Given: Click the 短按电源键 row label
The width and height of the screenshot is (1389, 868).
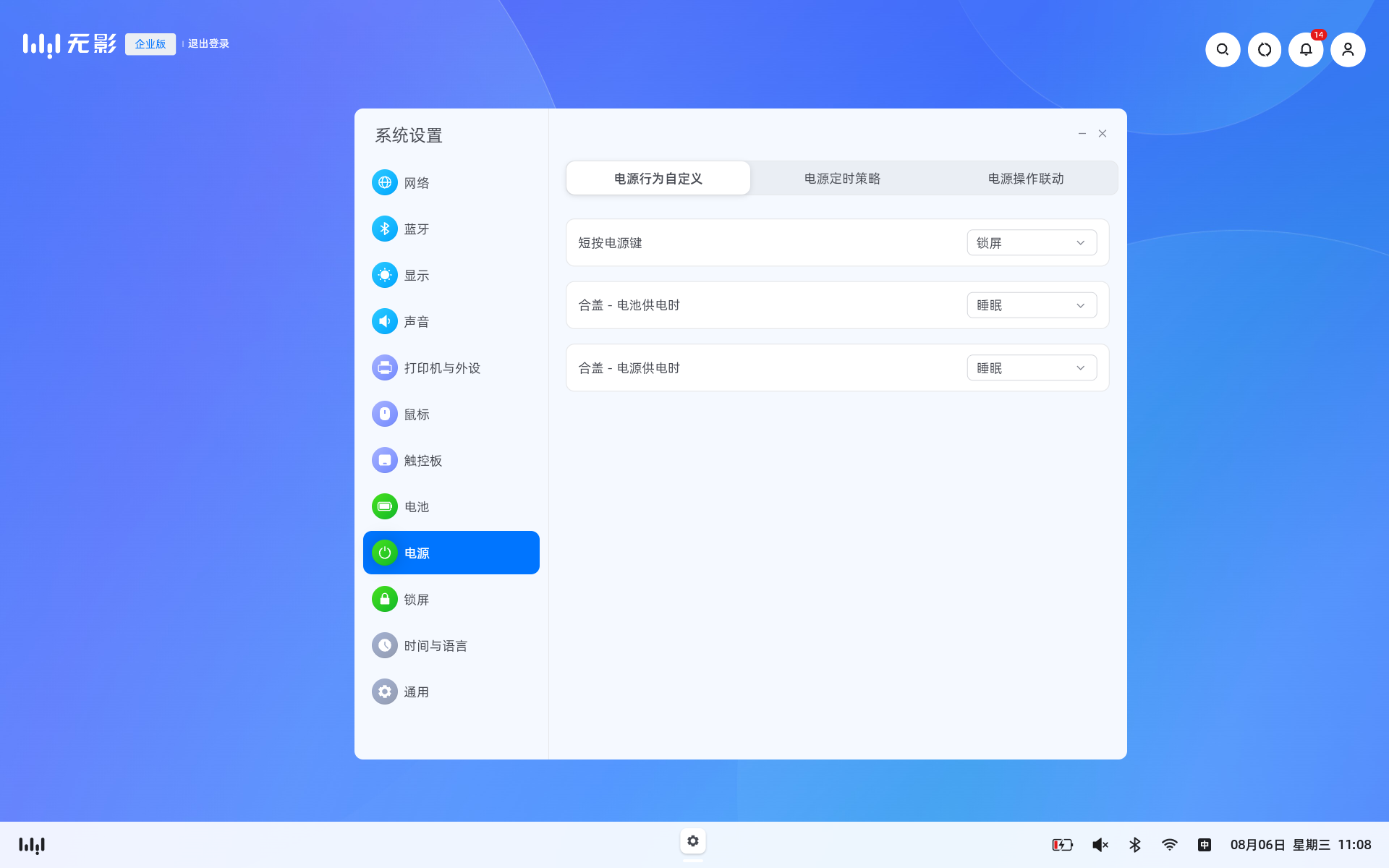Looking at the screenshot, I should tap(610, 243).
